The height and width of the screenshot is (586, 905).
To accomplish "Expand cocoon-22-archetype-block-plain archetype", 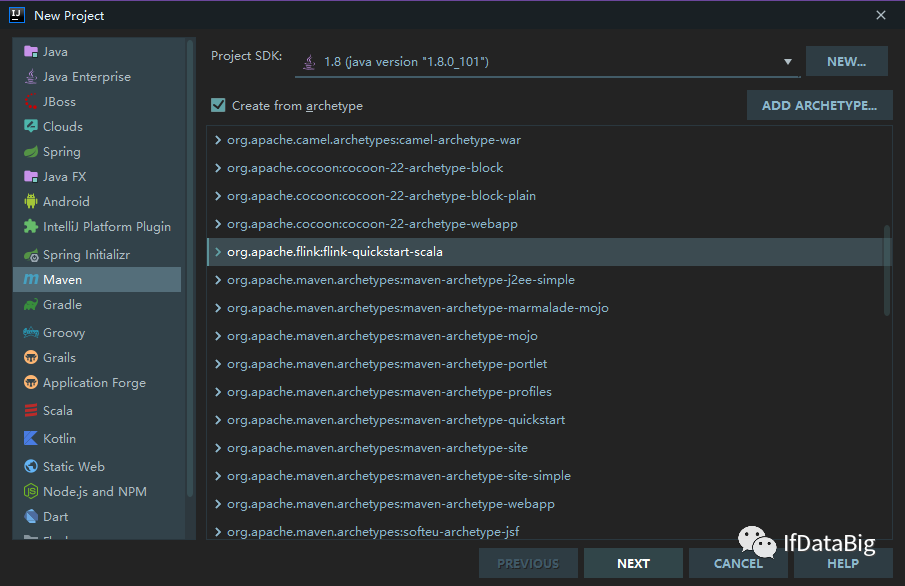I will coord(218,196).
